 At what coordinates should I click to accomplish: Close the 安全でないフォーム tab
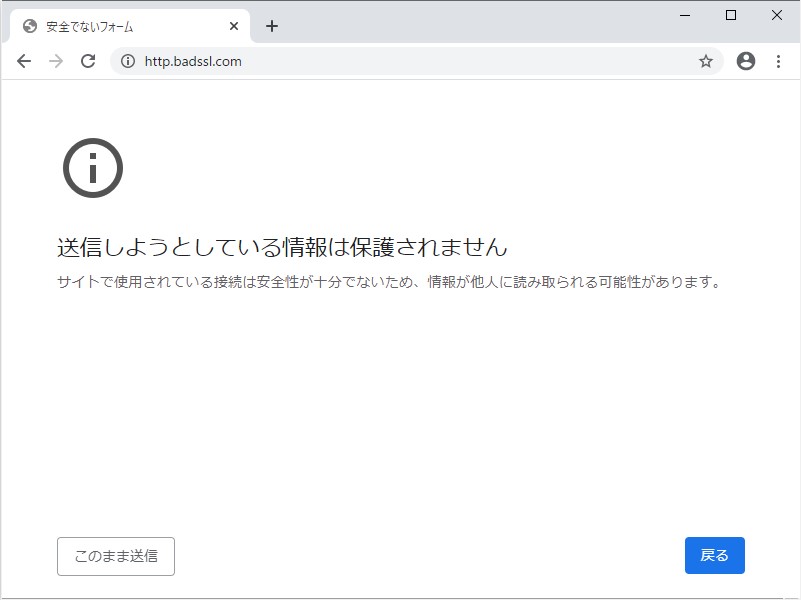[x=233, y=27]
